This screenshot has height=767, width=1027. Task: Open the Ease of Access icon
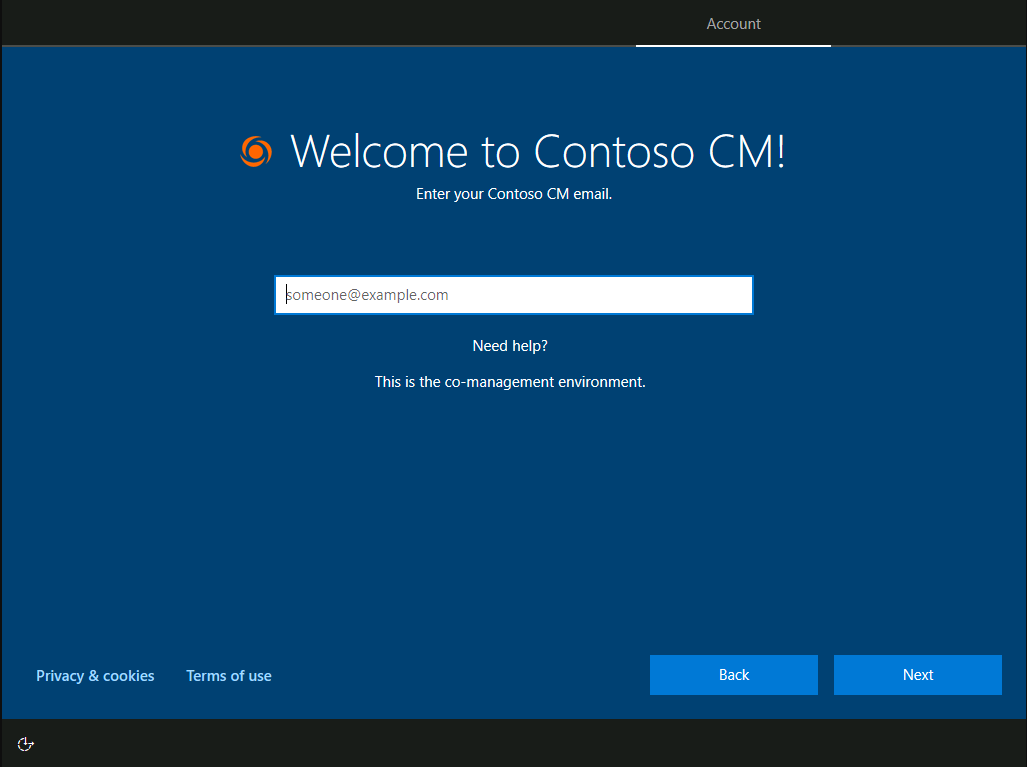(x=25, y=744)
